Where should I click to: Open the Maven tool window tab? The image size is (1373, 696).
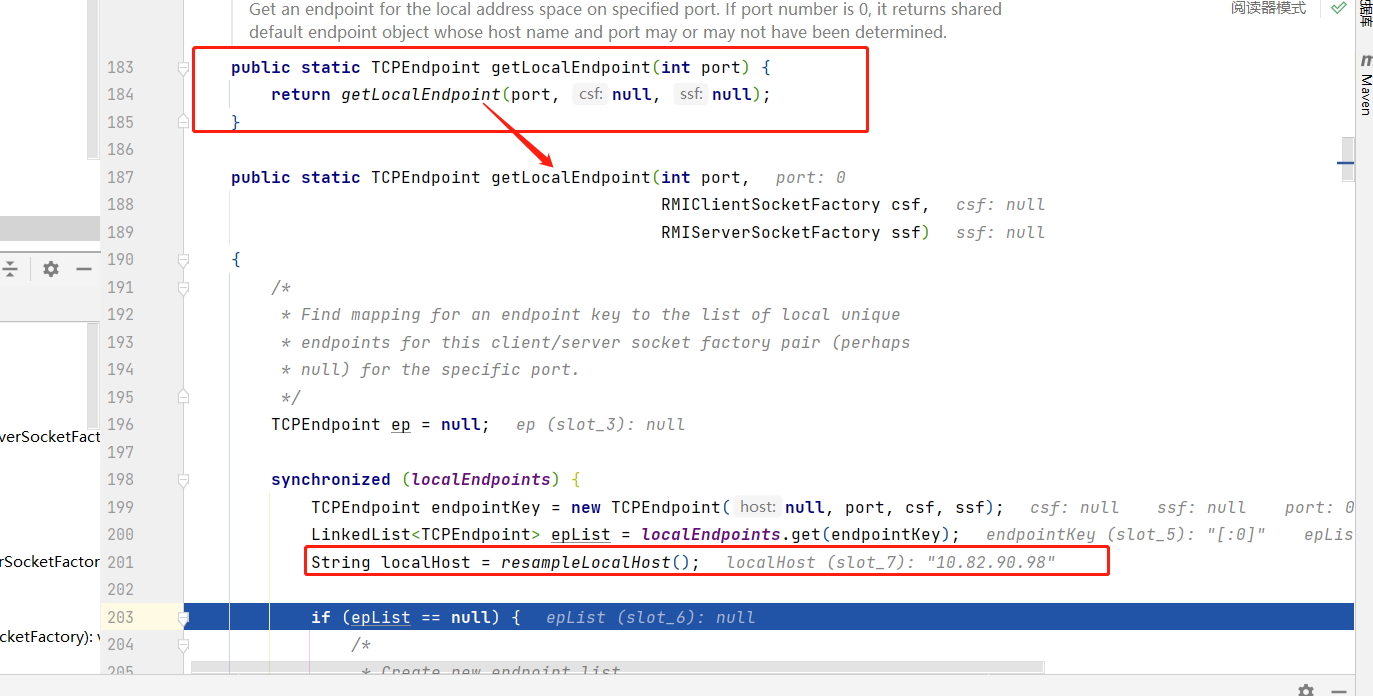click(x=1366, y=93)
